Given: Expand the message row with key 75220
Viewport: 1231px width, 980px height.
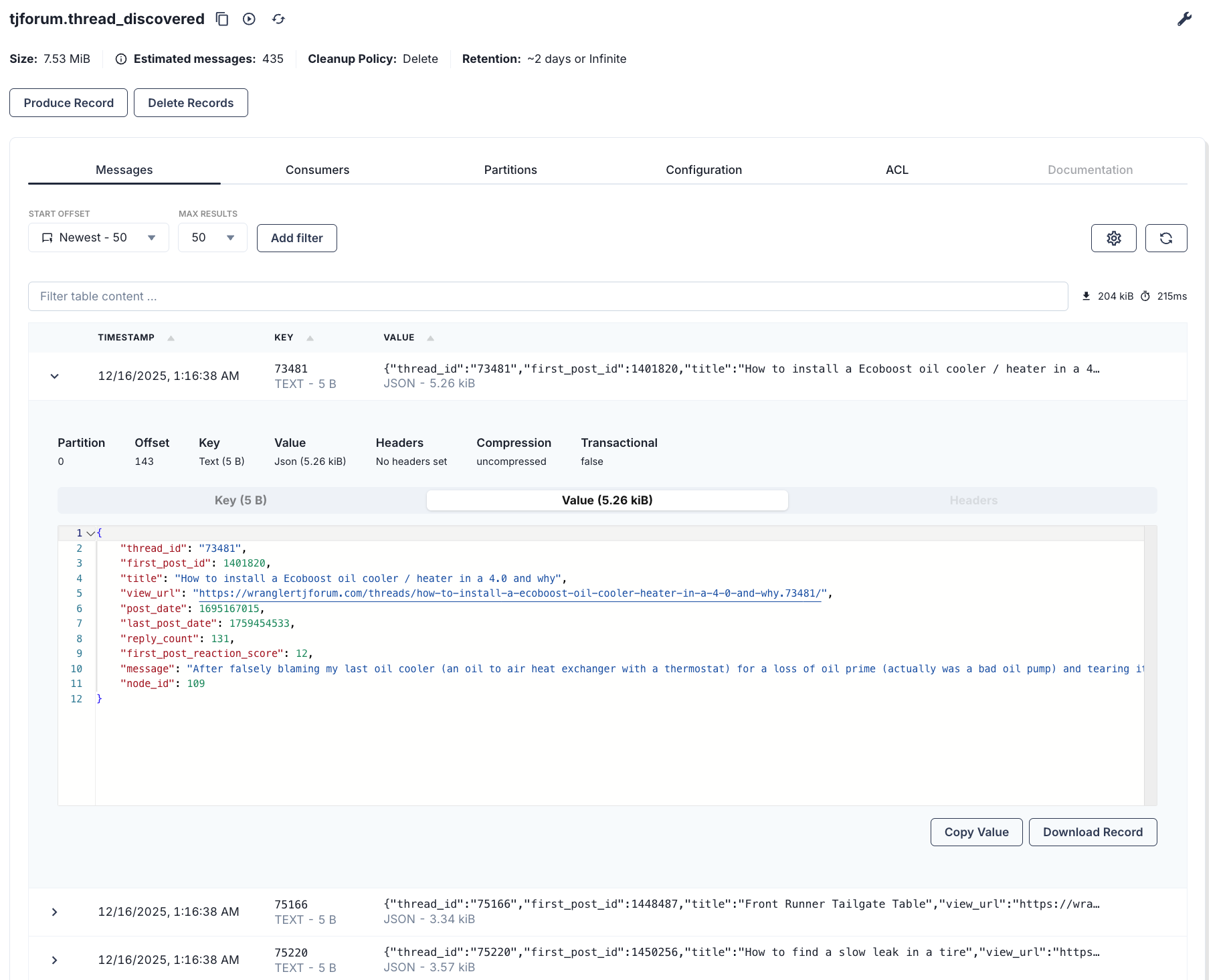Looking at the screenshot, I should tap(55, 960).
